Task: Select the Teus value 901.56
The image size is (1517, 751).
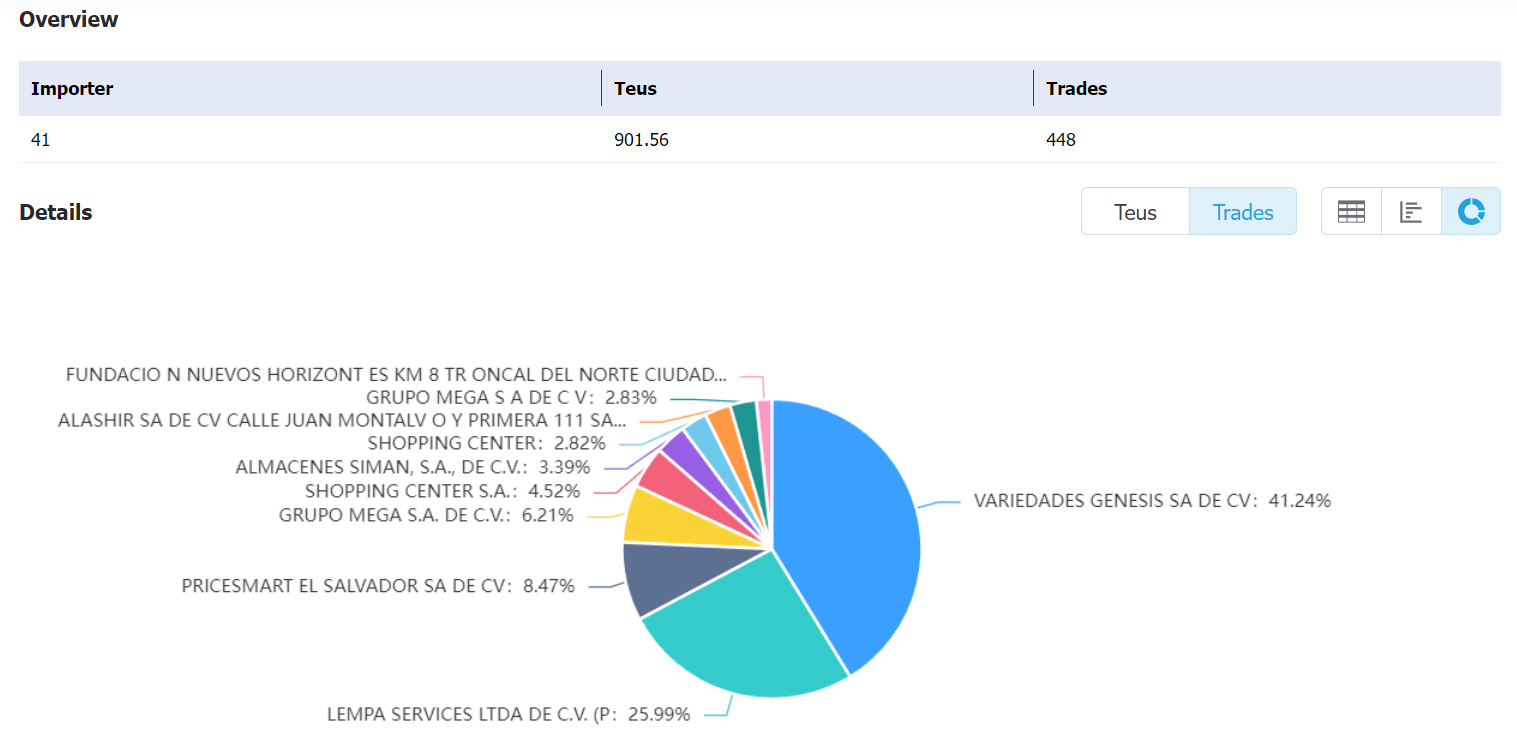Action: pos(641,140)
